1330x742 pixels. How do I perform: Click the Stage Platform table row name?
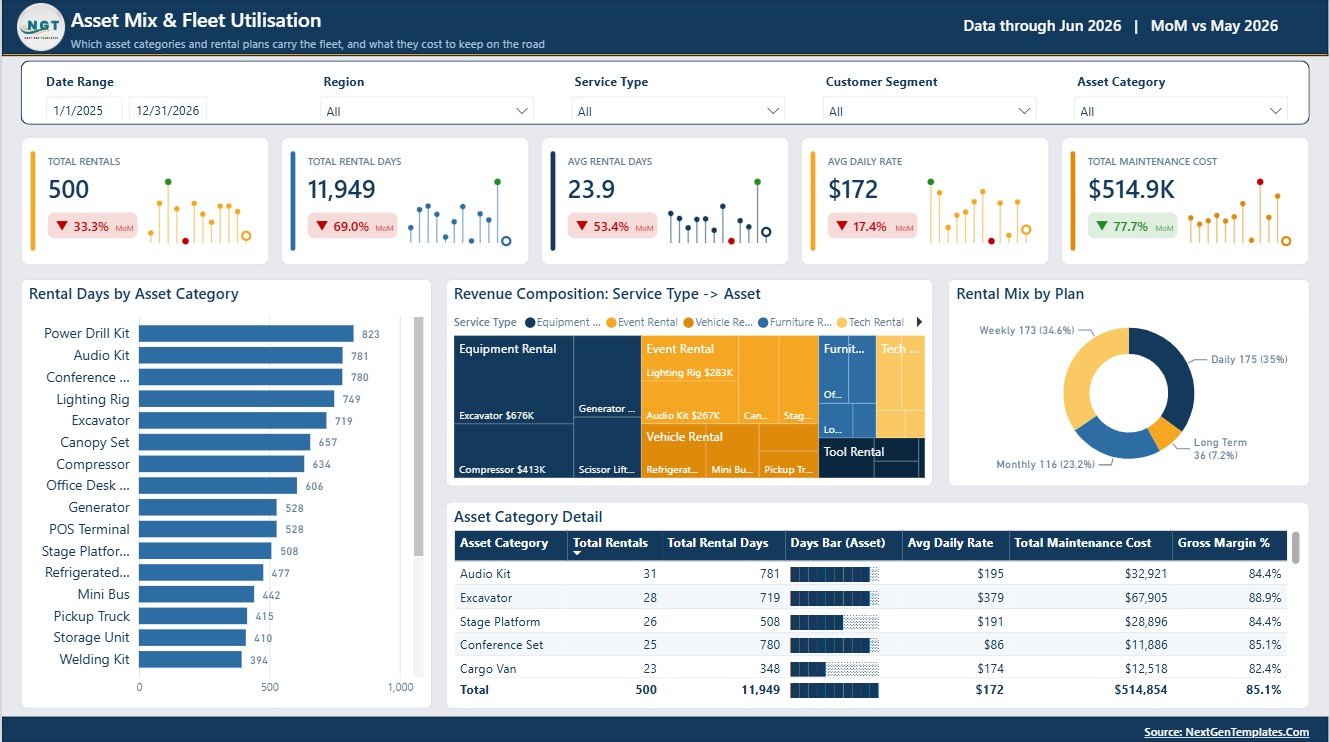(x=500, y=621)
